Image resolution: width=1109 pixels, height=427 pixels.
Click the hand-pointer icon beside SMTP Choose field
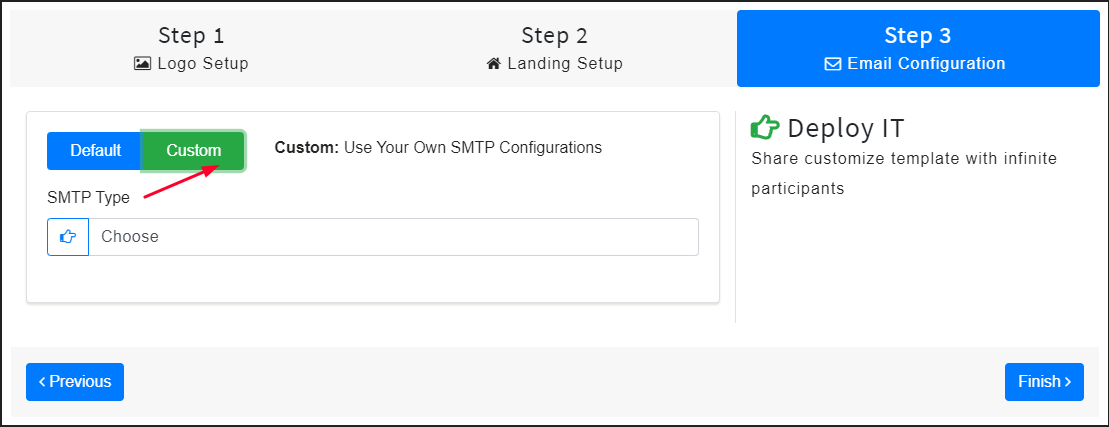pos(68,237)
